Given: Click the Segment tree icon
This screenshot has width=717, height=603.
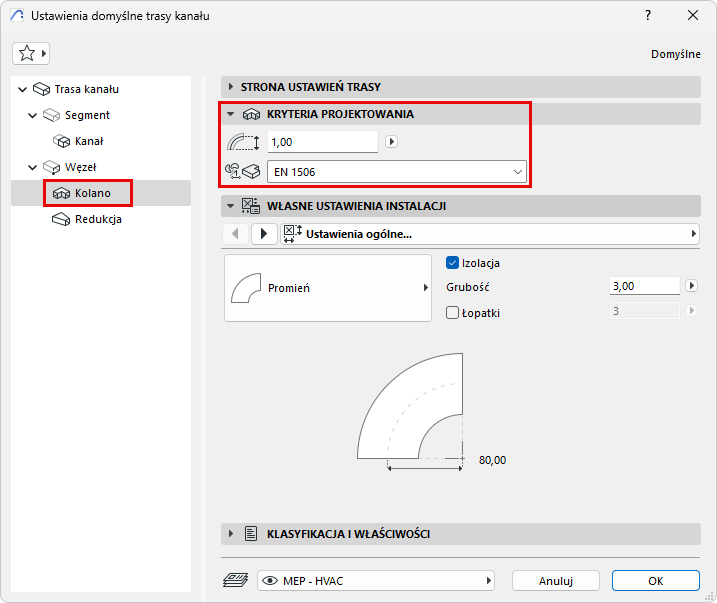Looking at the screenshot, I should pyautogui.click(x=51, y=115).
